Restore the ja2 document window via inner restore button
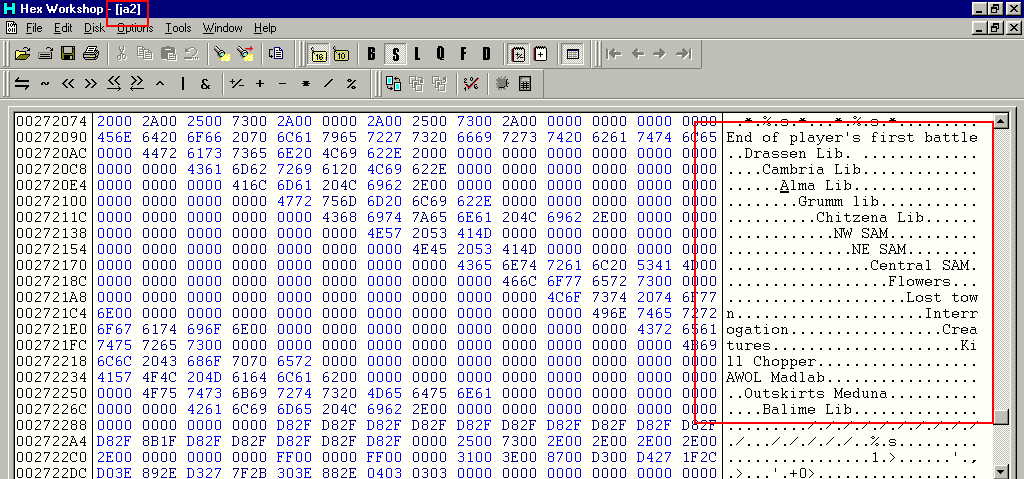This screenshot has width=1024, height=479. [995, 28]
